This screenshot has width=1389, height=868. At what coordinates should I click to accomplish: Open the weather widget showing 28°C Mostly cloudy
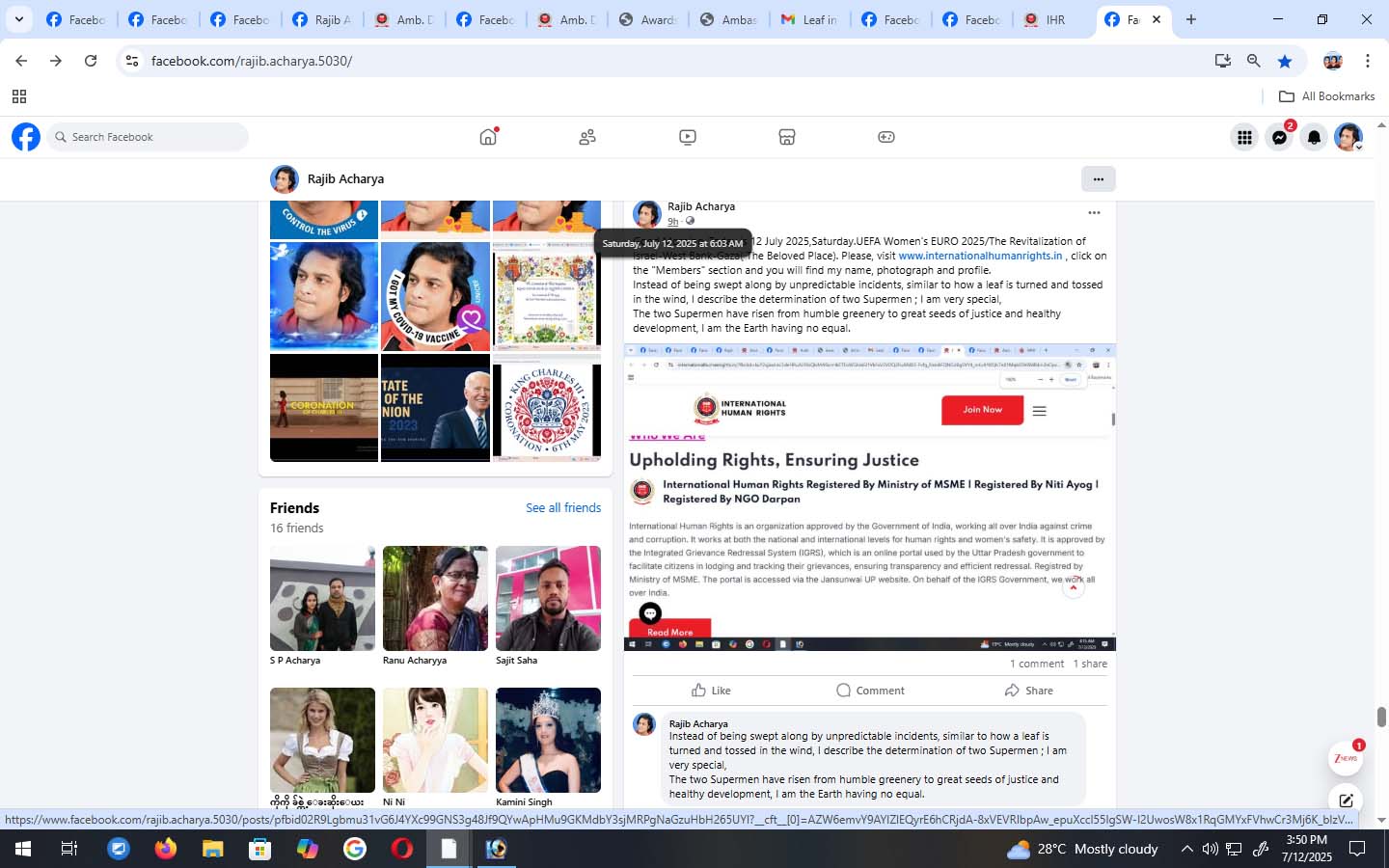click(x=1081, y=849)
